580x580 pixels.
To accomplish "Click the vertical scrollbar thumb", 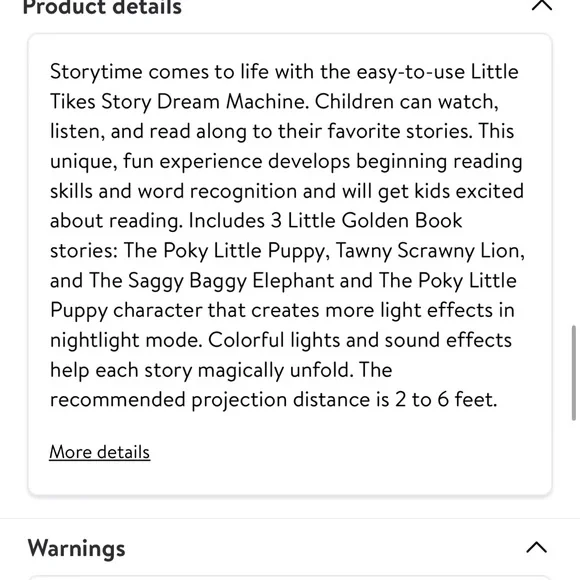I will (574, 373).
